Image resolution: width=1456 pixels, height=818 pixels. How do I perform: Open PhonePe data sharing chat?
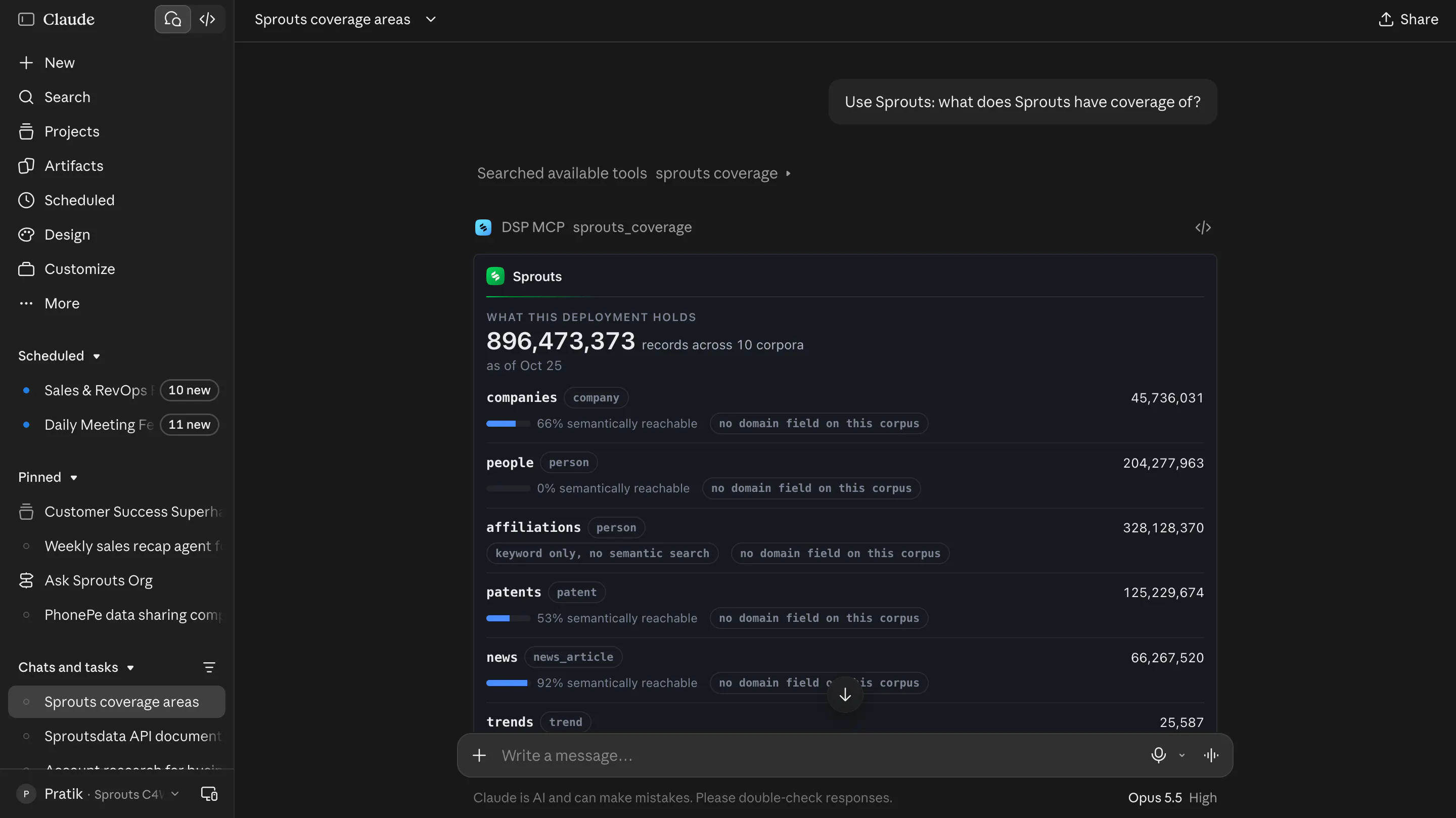pyautogui.click(x=116, y=616)
